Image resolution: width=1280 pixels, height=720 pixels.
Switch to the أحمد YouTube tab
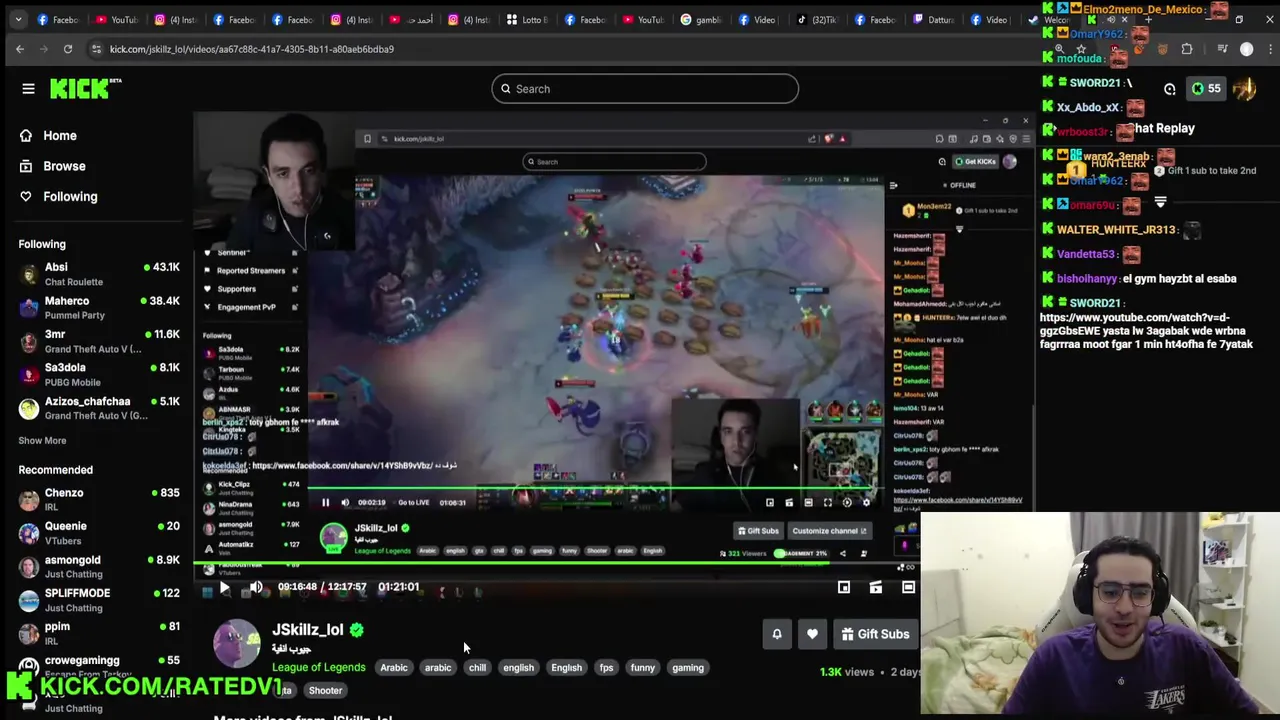tap(412, 19)
